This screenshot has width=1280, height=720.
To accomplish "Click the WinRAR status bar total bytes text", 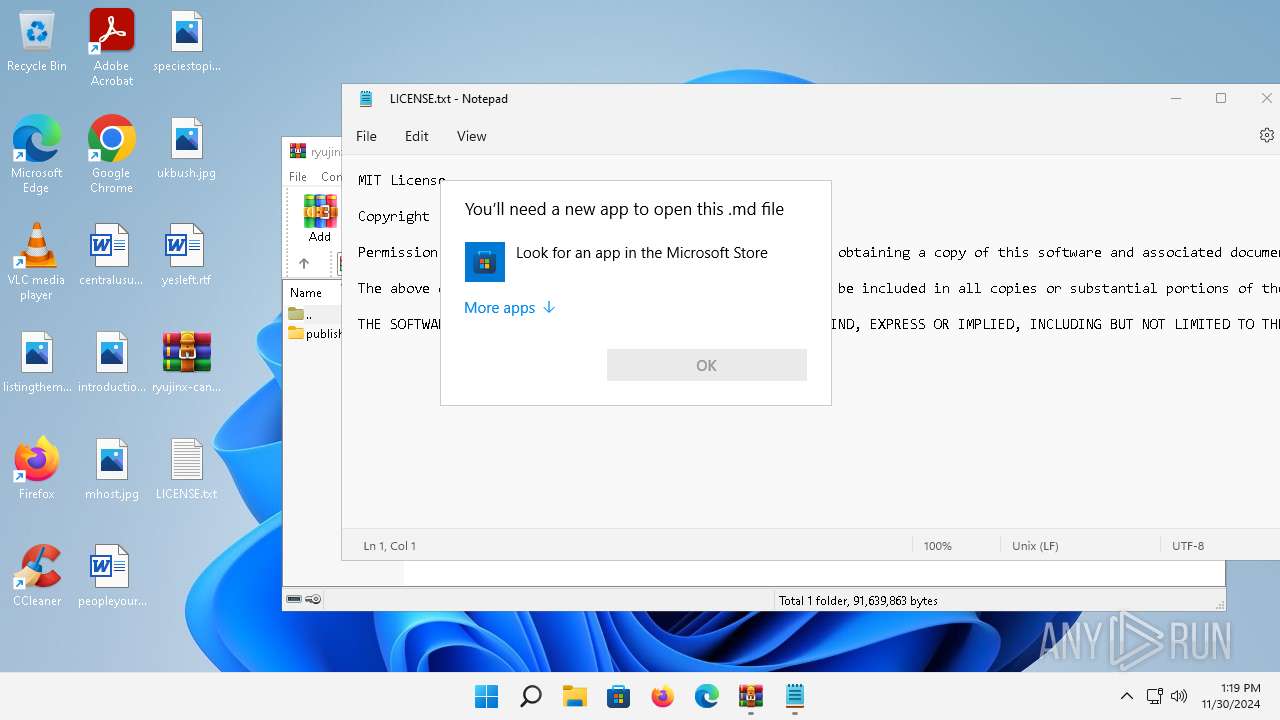I will 858,601.
